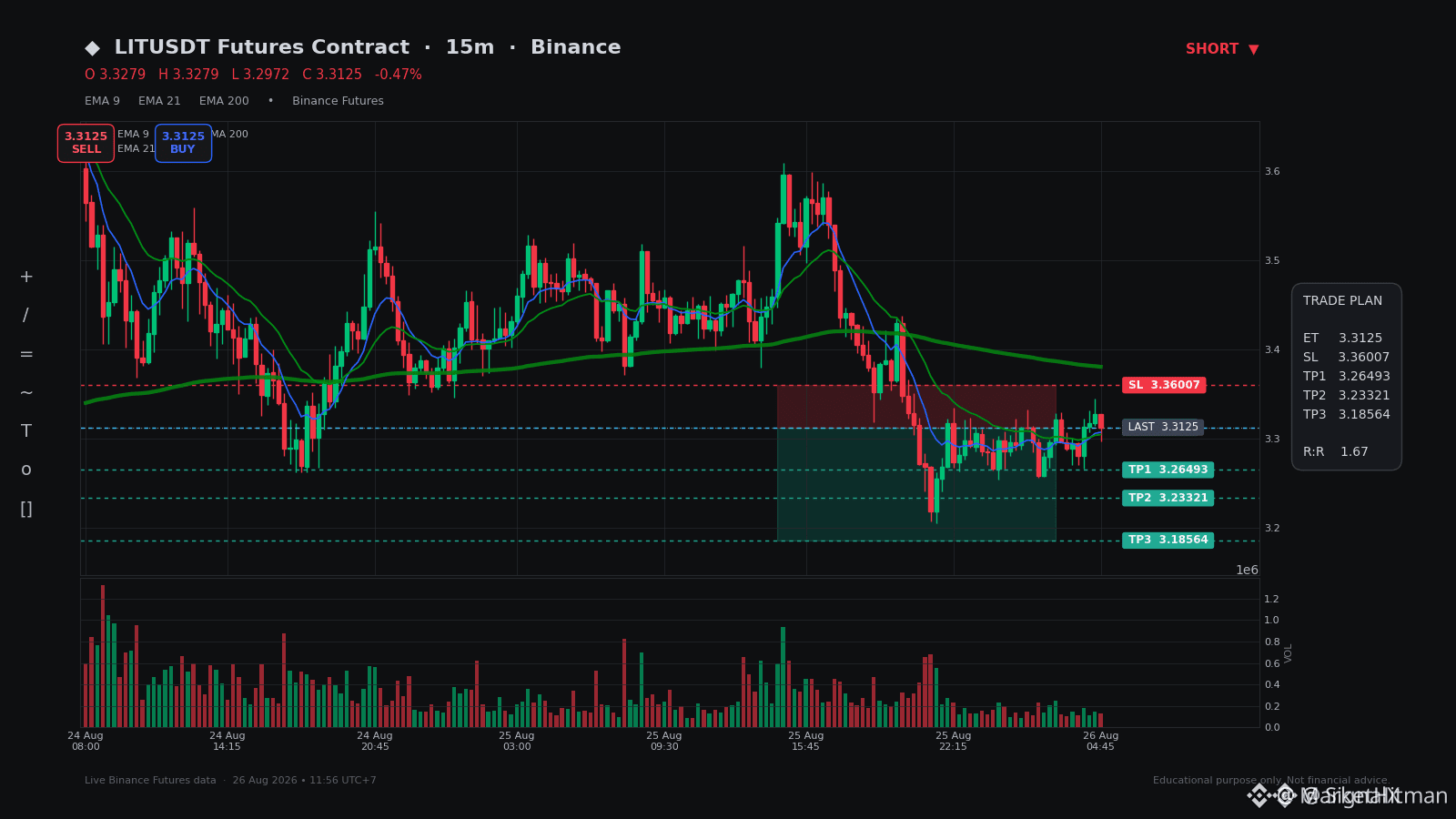Click the 24 Aug 14:15 time axis label
This screenshot has height=819, width=1456.
point(227,742)
